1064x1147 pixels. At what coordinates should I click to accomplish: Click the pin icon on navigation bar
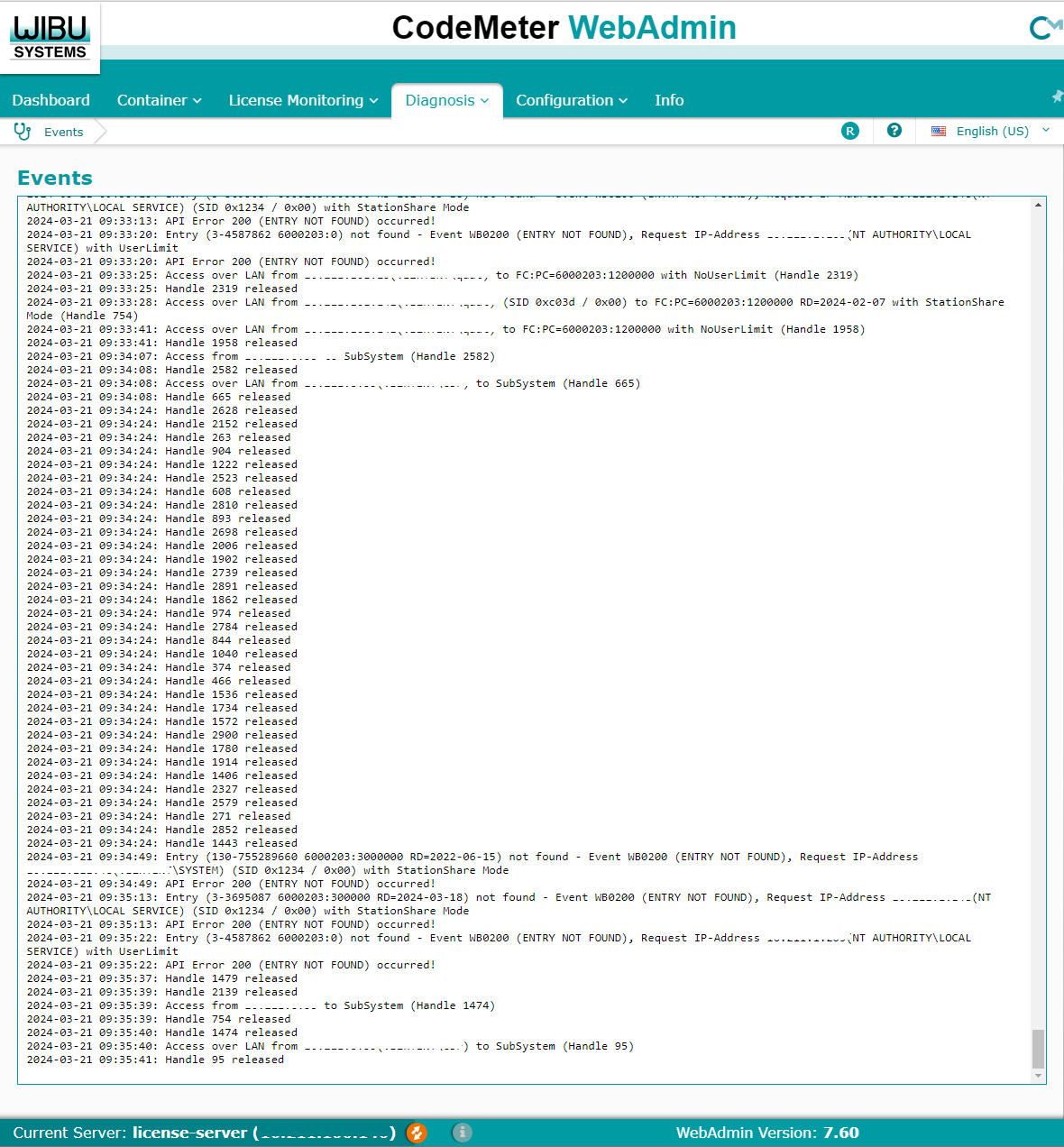[x=1057, y=96]
